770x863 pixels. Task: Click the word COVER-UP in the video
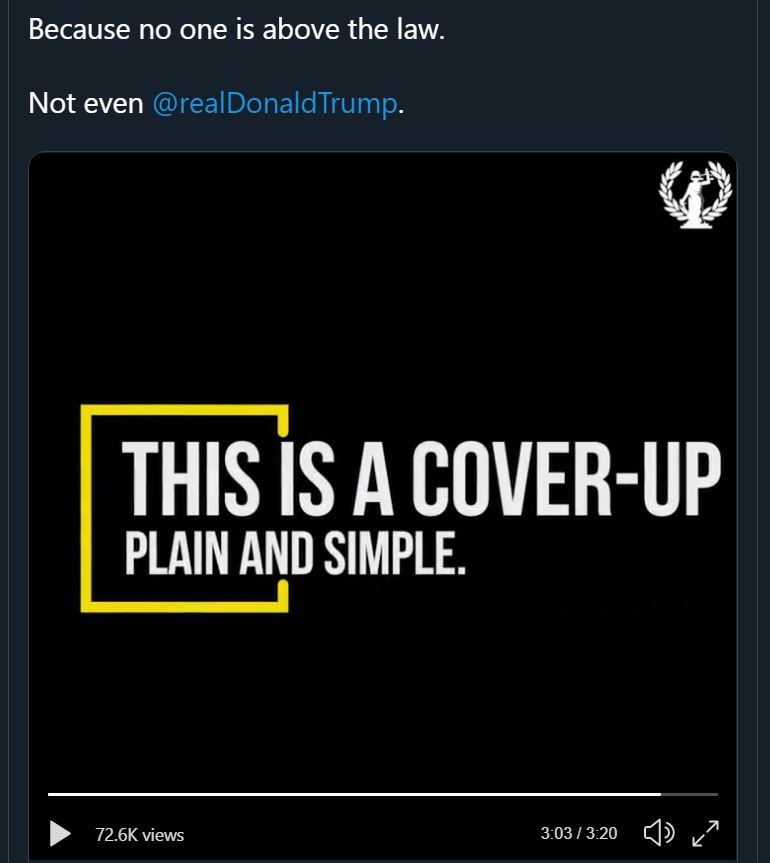click(x=567, y=478)
